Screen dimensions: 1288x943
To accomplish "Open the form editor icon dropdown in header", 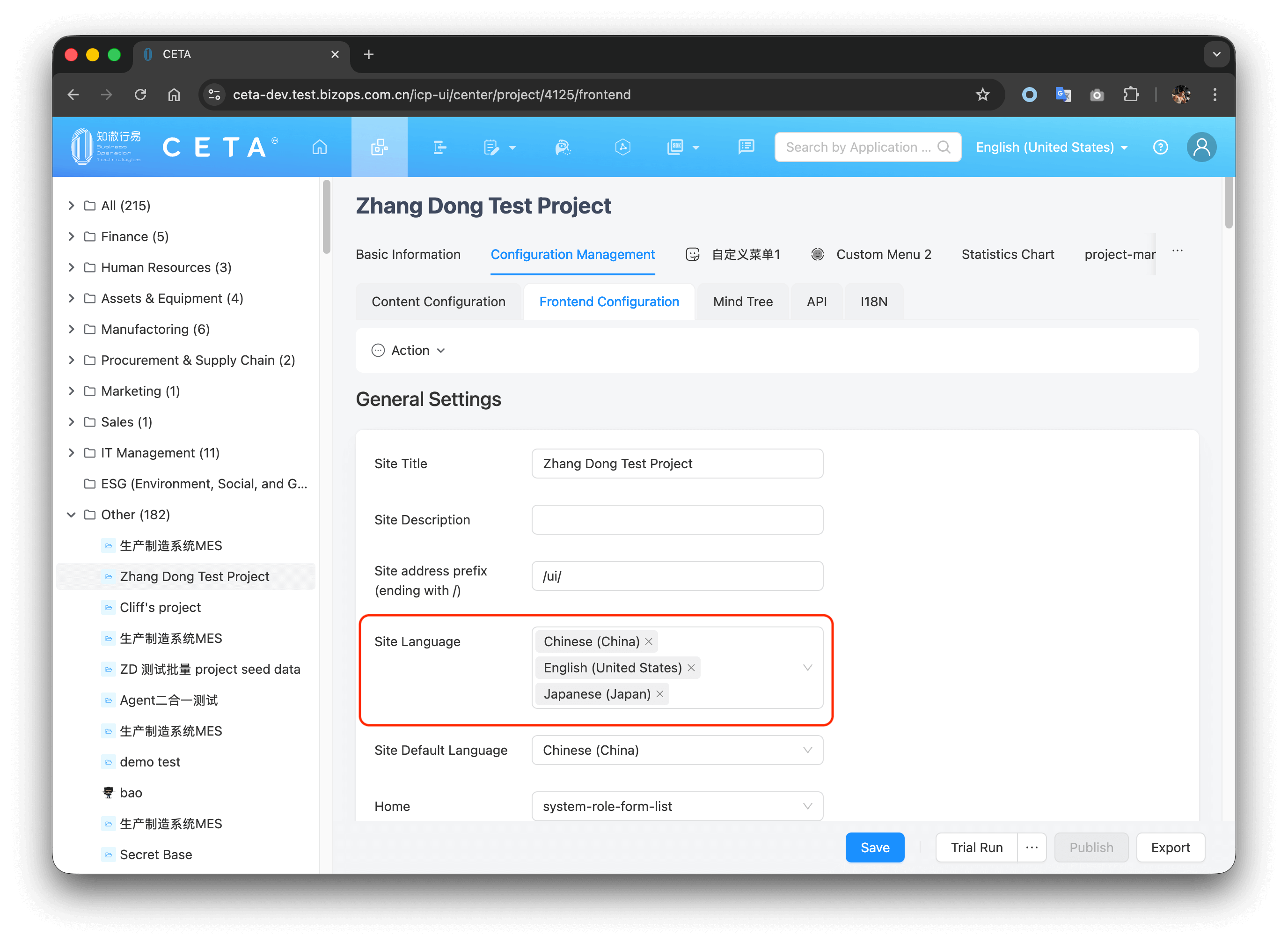I will click(499, 147).
